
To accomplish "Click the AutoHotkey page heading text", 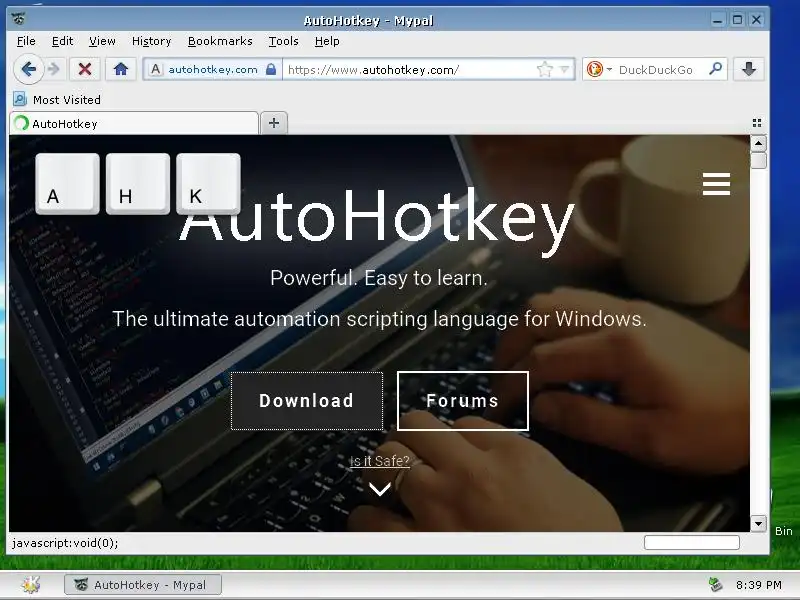I will click(378, 220).
